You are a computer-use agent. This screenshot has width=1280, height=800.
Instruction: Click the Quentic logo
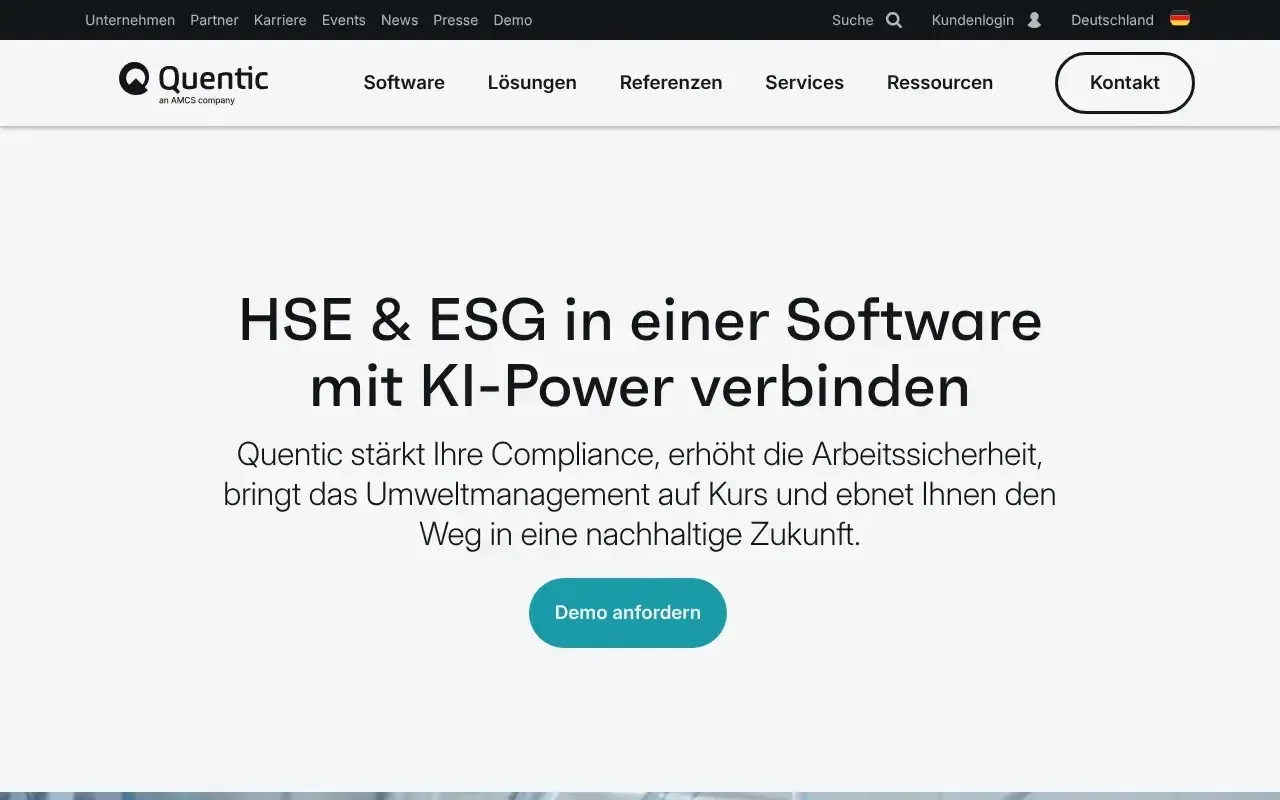tap(192, 80)
